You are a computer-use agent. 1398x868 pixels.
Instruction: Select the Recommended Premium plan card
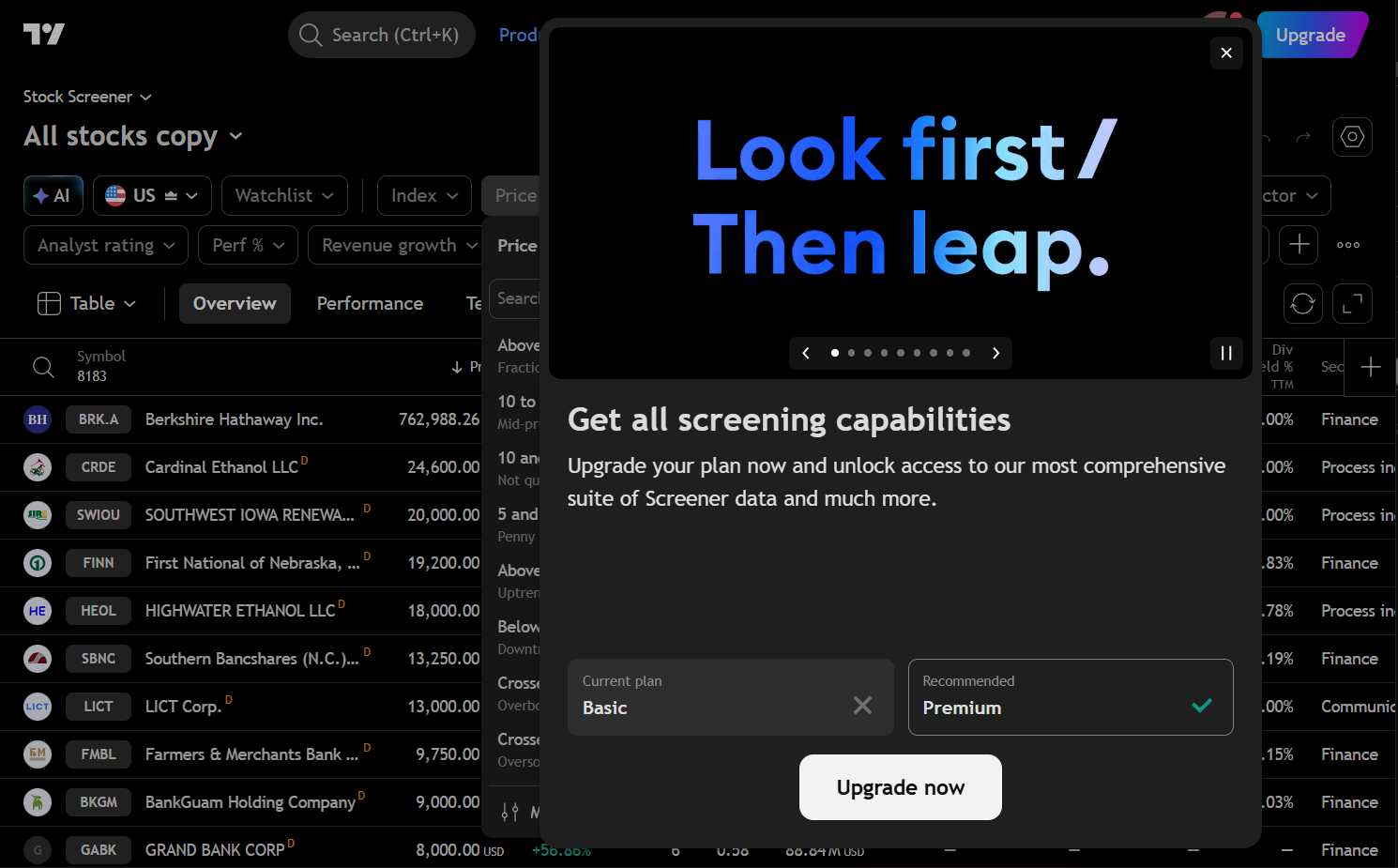point(1071,697)
